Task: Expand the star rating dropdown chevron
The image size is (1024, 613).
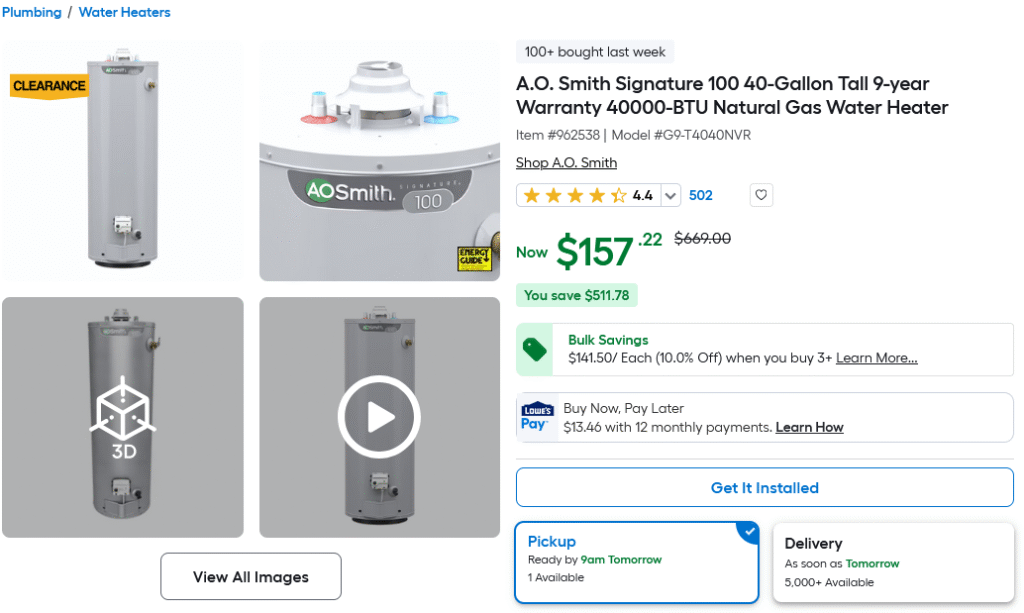Action: [x=670, y=195]
